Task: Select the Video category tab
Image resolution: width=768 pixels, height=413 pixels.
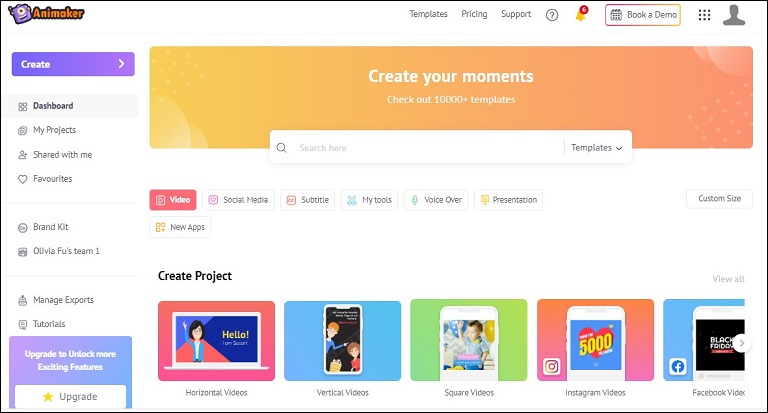Action: pyautogui.click(x=173, y=200)
